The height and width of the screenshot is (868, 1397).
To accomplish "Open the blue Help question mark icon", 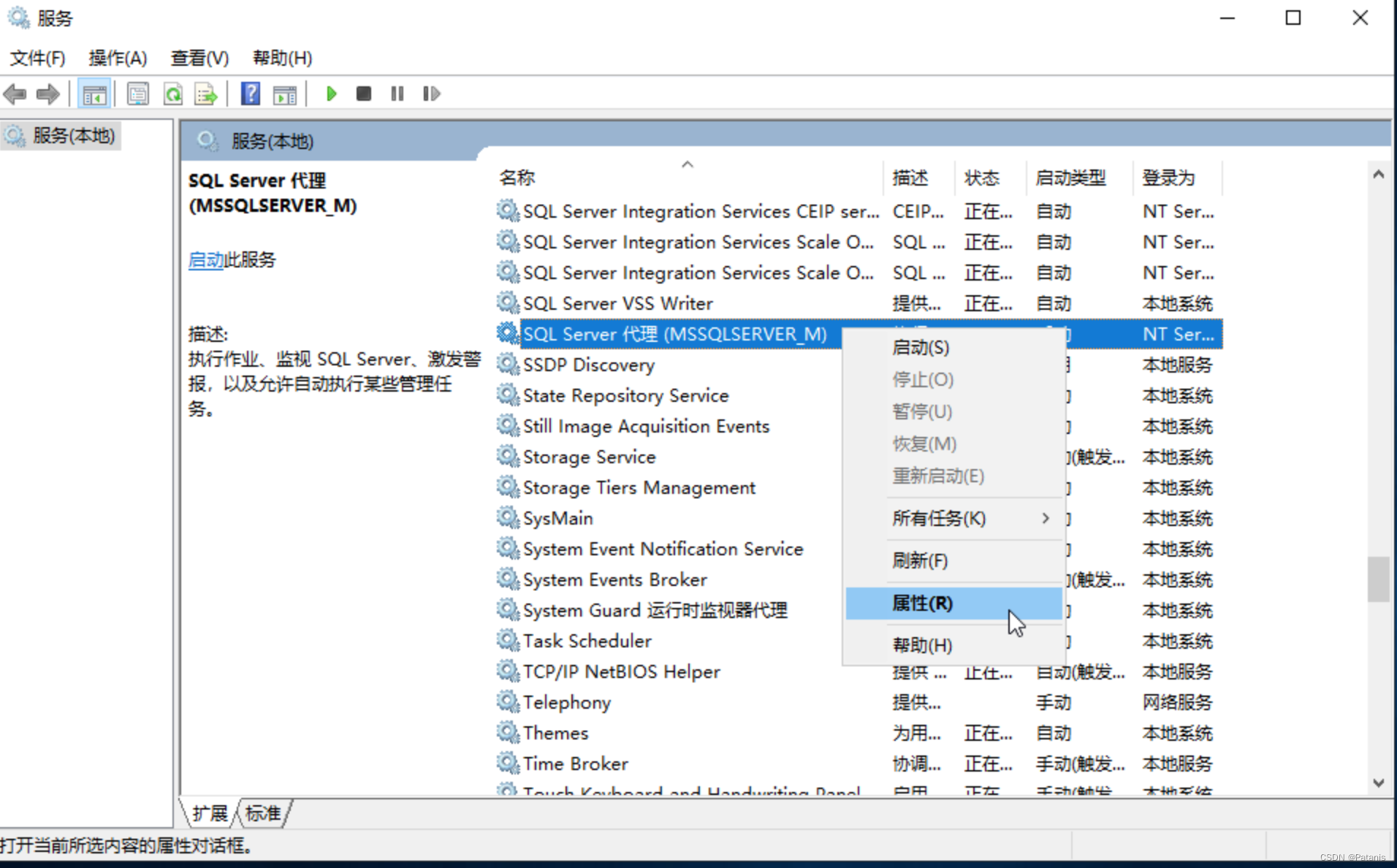I will tap(251, 94).
